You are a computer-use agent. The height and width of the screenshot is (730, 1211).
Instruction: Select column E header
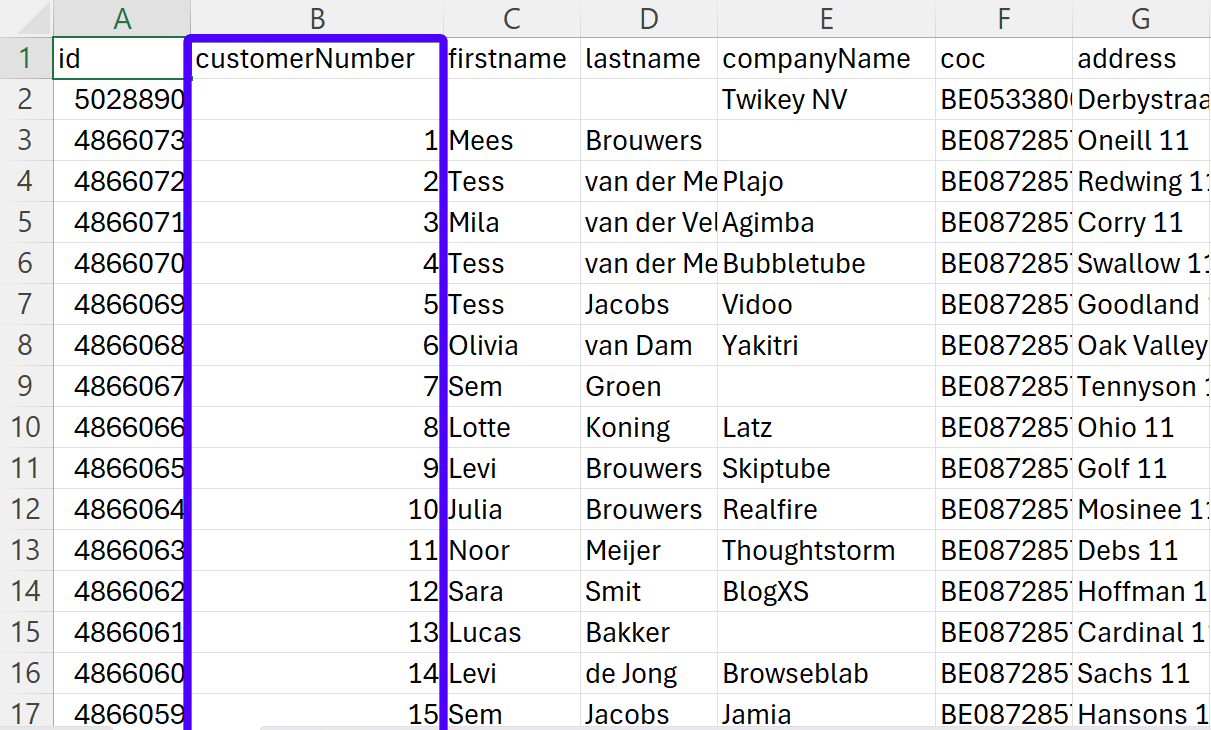pos(826,18)
